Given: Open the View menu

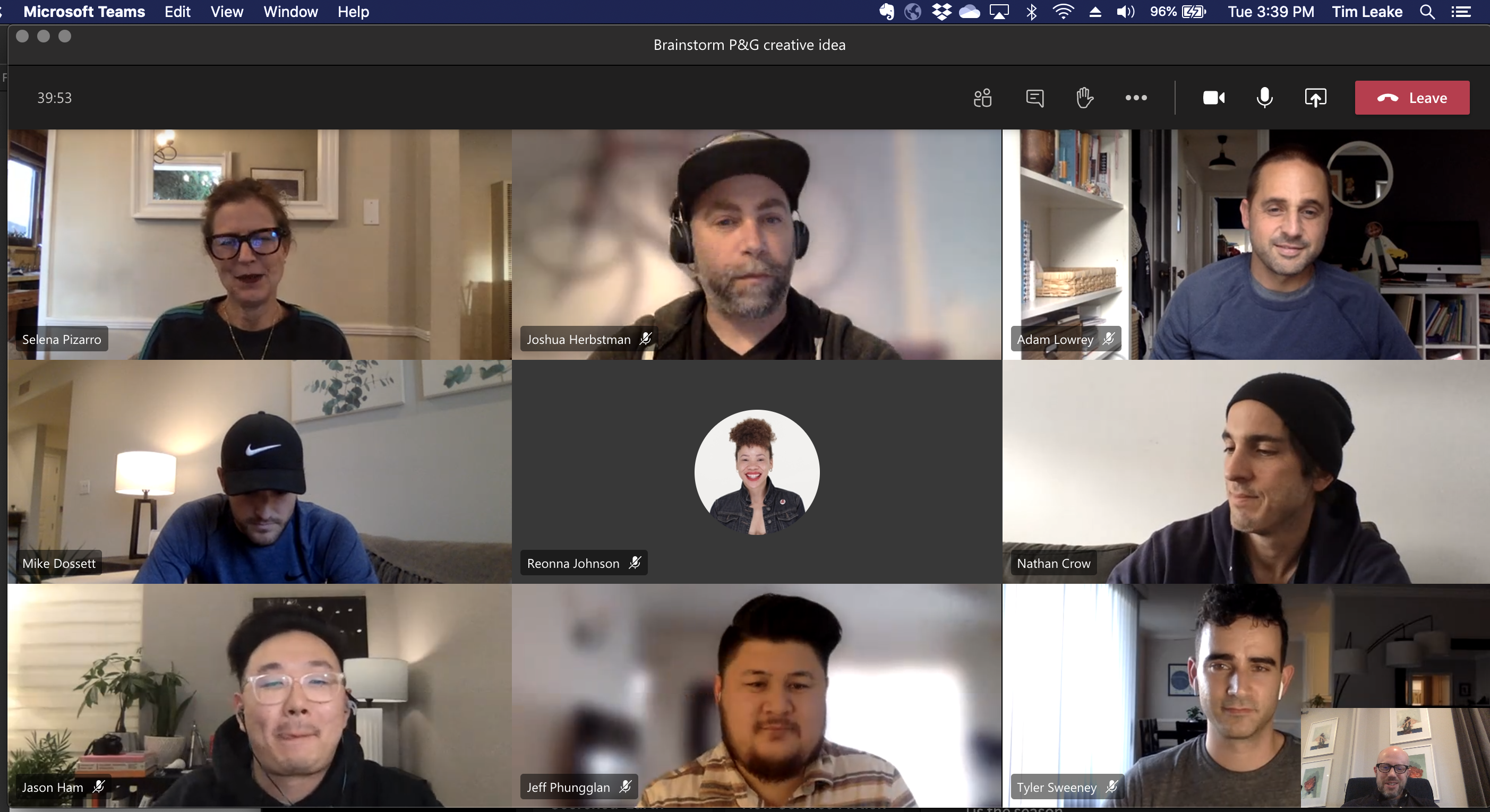Looking at the screenshot, I should point(227,12).
